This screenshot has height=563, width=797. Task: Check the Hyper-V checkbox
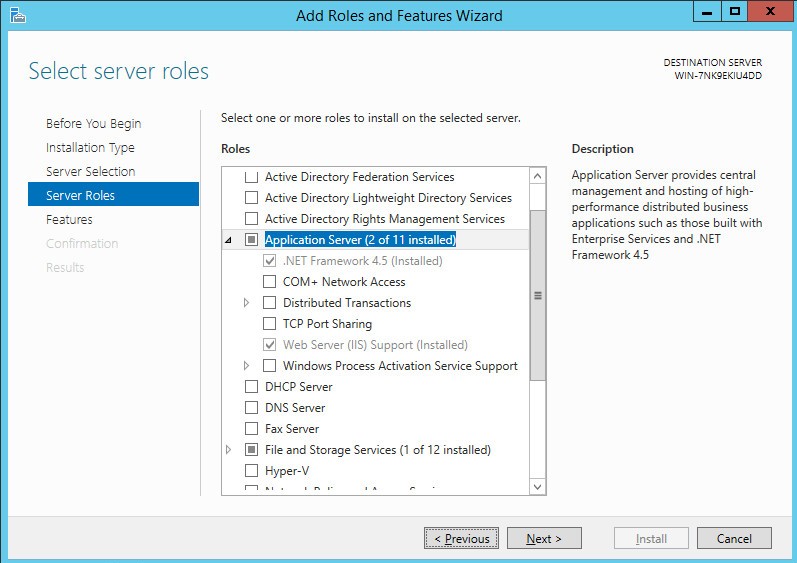pyautogui.click(x=251, y=471)
